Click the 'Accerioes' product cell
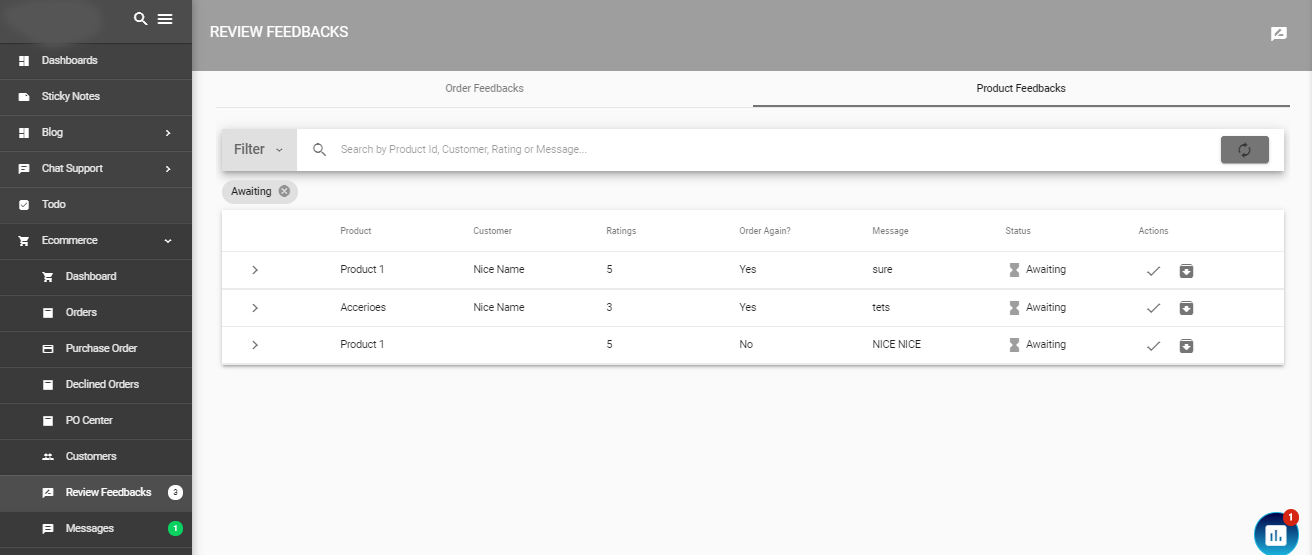1312x555 pixels. point(363,308)
